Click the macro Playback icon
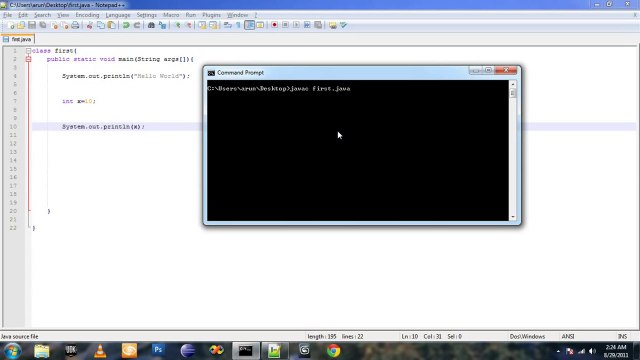 [296, 25]
